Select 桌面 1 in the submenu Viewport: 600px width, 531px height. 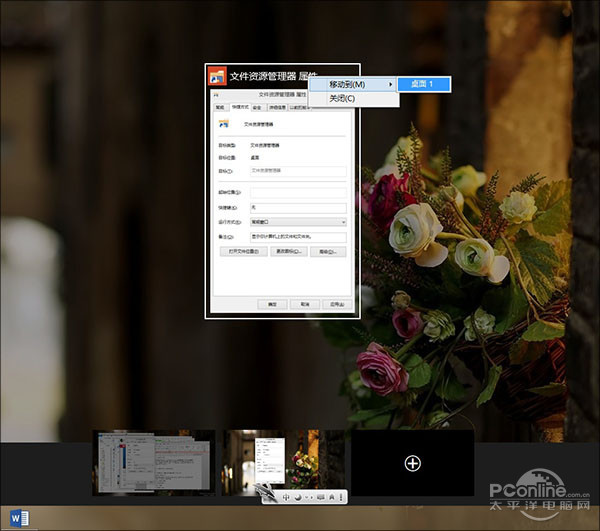(423, 84)
